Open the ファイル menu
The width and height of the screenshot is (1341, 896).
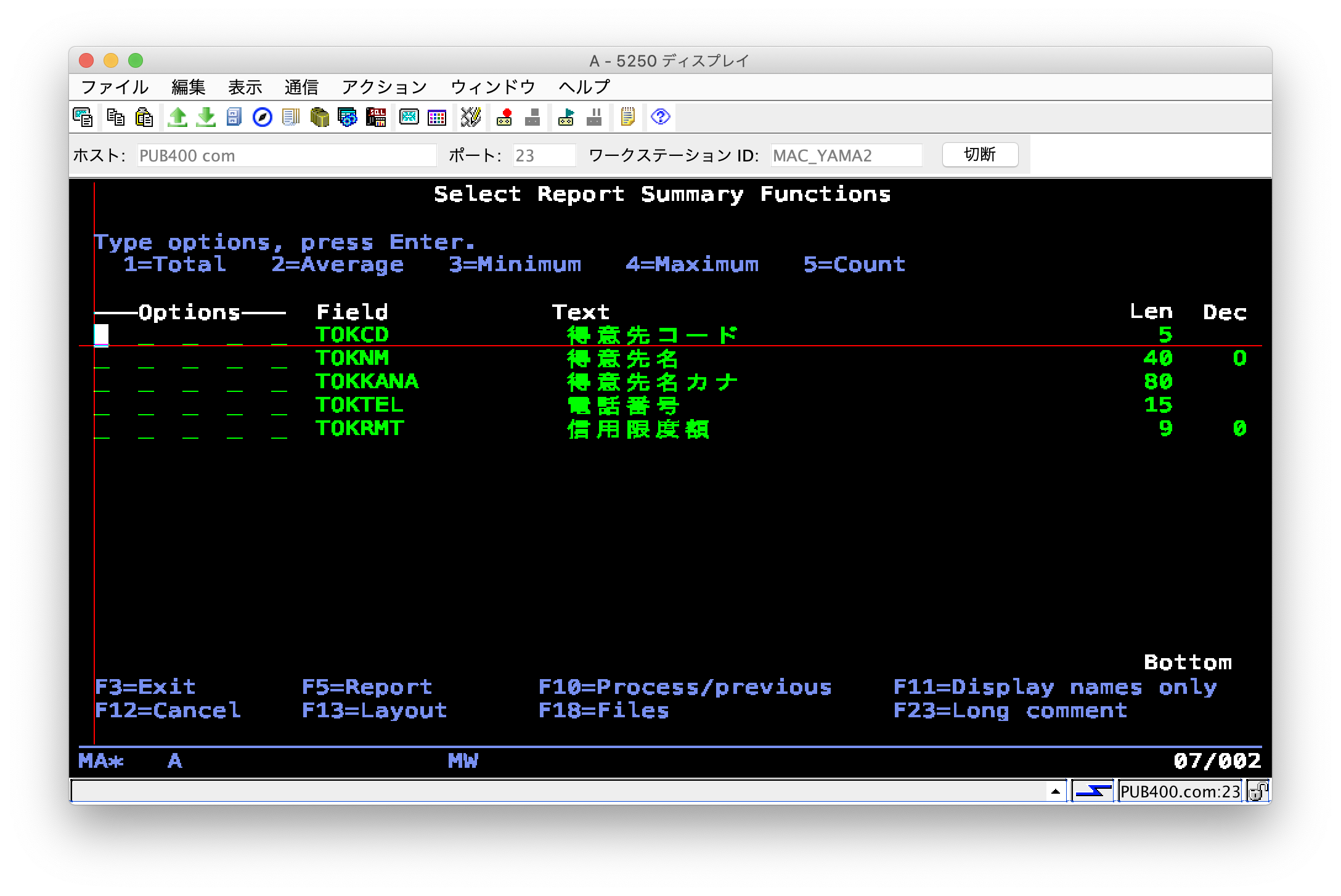[x=115, y=87]
